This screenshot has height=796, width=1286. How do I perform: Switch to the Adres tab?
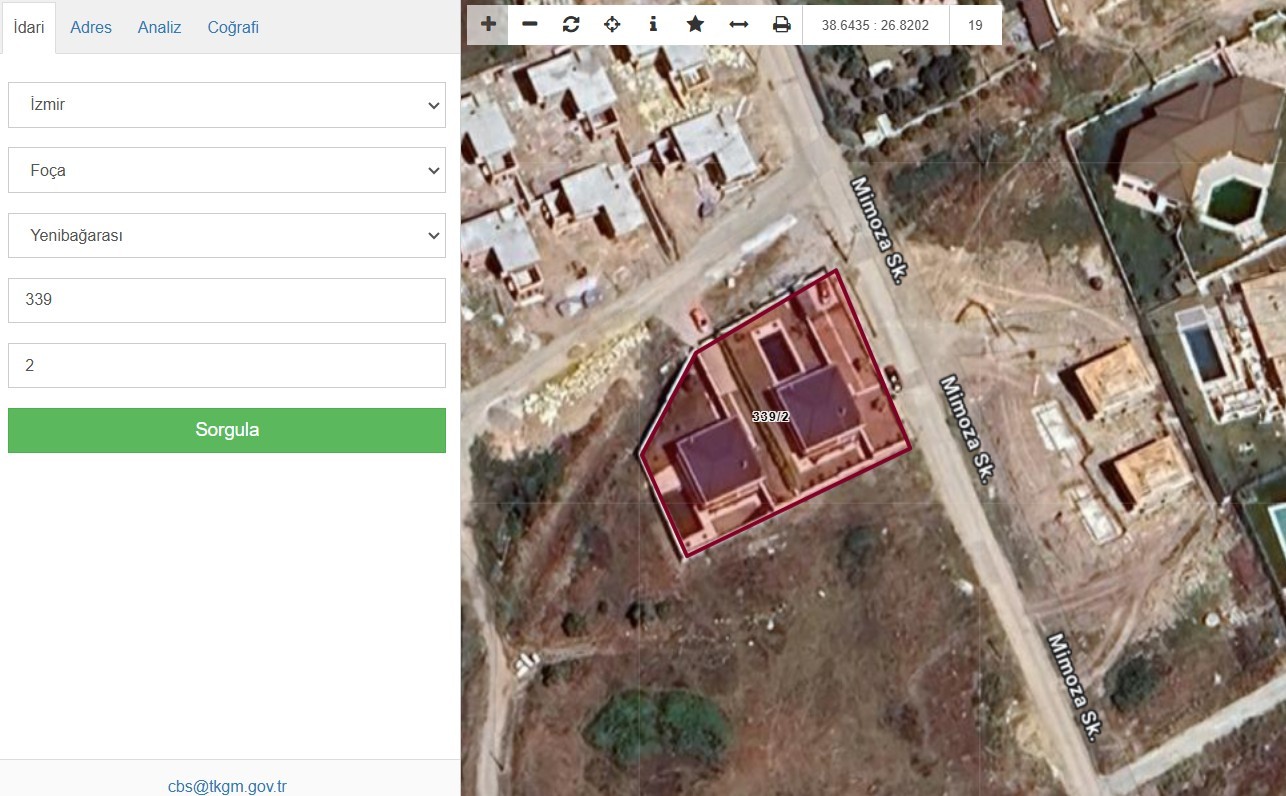click(x=91, y=27)
